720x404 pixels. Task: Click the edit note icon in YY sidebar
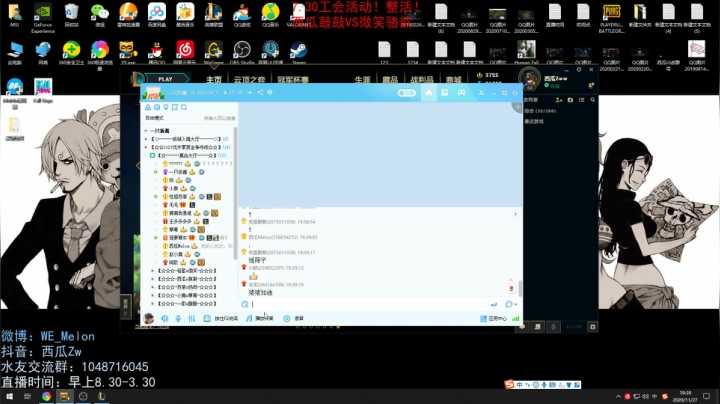tap(174, 107)
